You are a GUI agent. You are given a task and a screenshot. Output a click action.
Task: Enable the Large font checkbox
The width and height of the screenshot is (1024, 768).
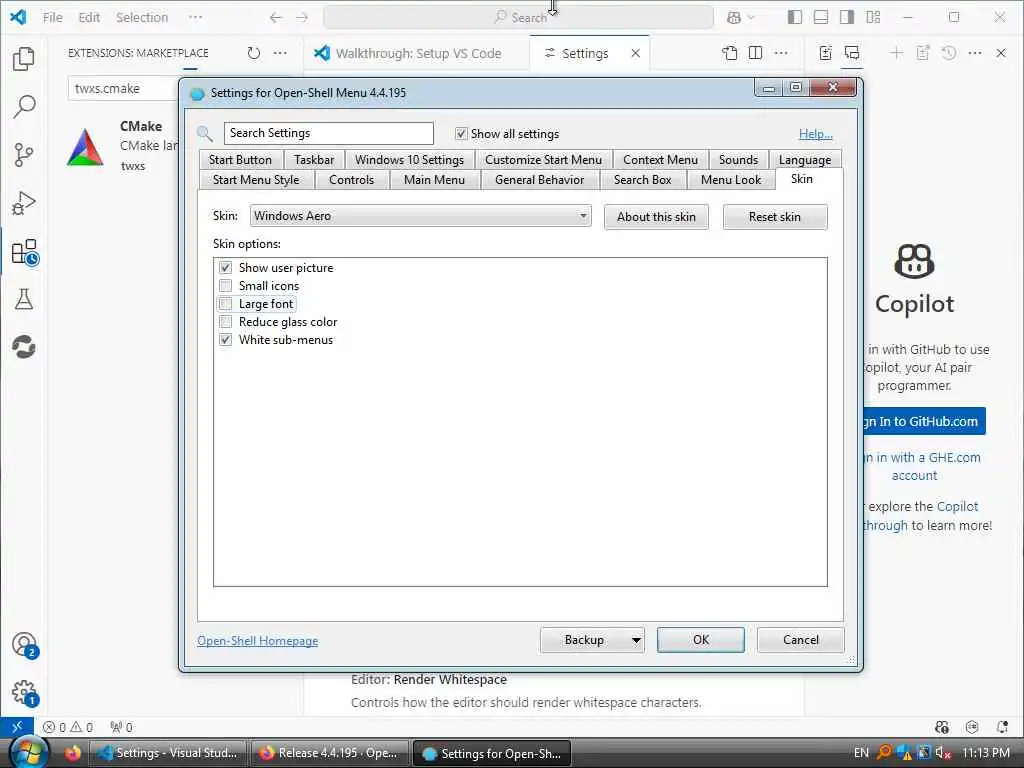pyautogui.click(x=225, y=304)
